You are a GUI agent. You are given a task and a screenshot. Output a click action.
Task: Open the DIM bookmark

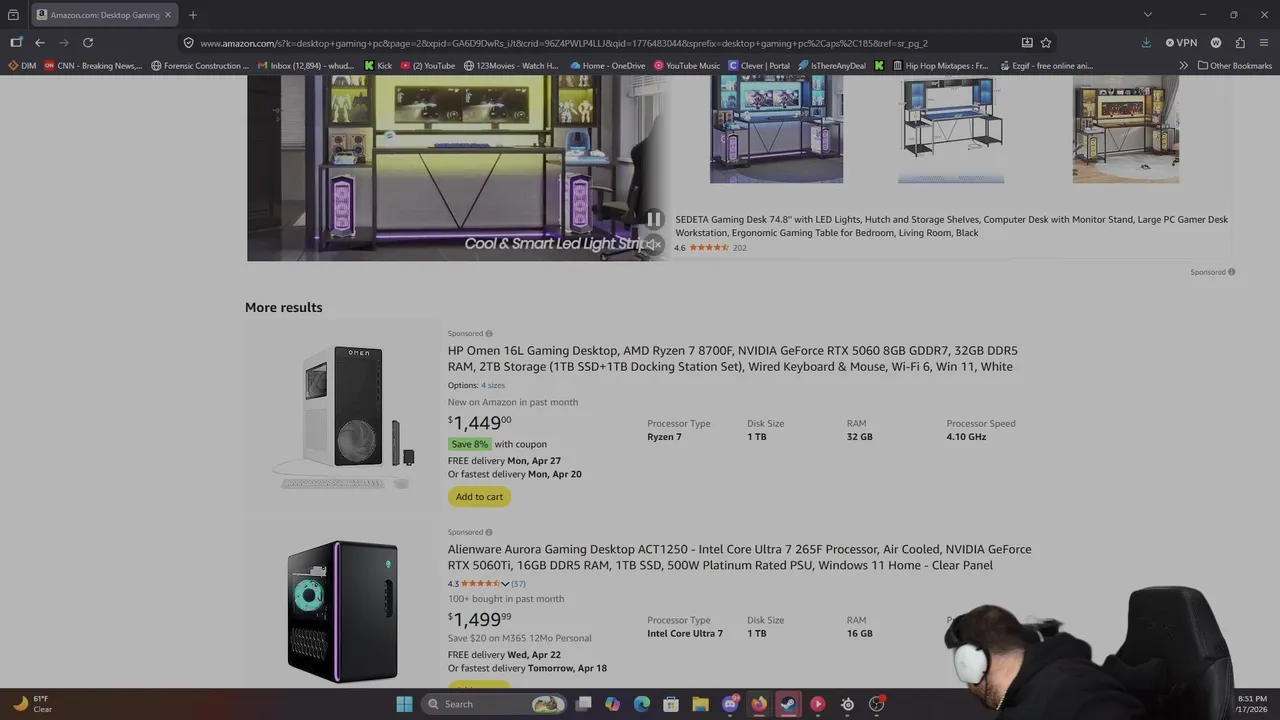click(22, 66)
